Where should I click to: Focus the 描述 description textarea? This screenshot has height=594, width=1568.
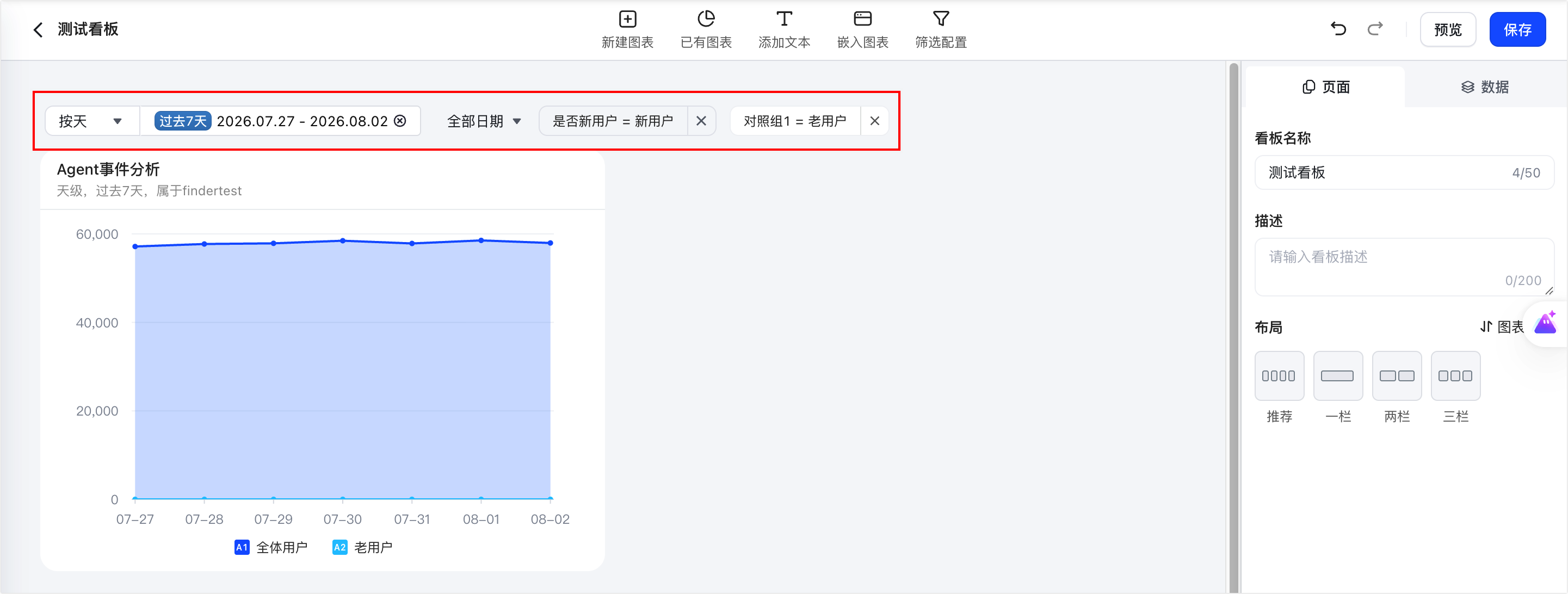point(1404,267)
